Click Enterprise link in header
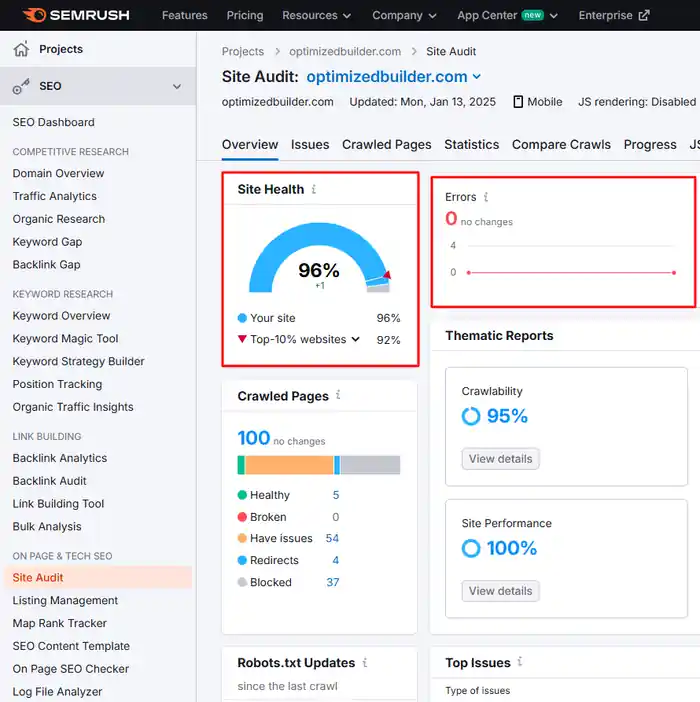The height and width of the screenshot is (702, 700). tap(614, 15)
